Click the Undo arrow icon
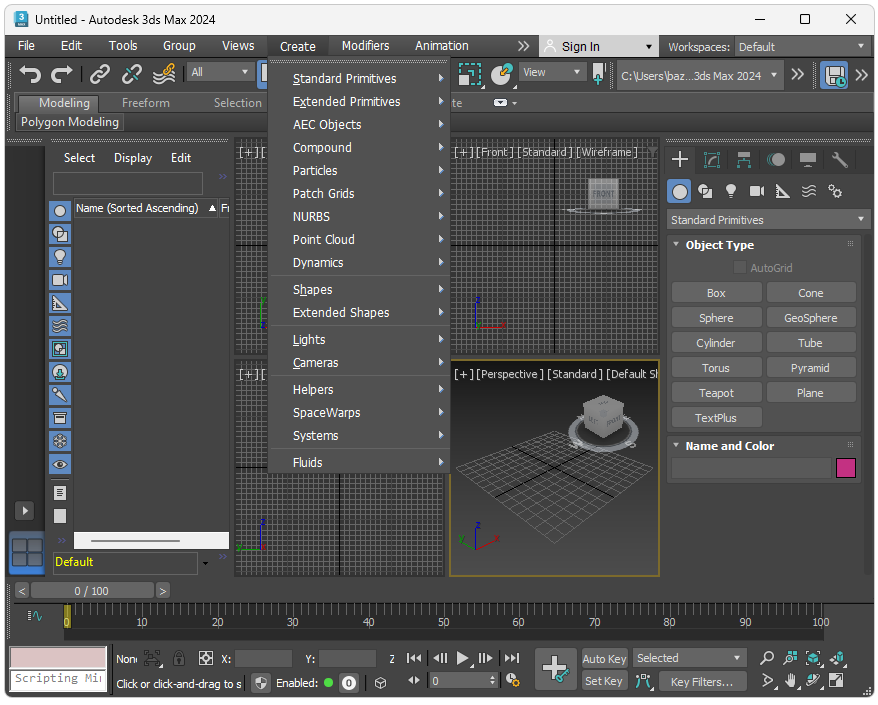 click(x=30, y=73)
